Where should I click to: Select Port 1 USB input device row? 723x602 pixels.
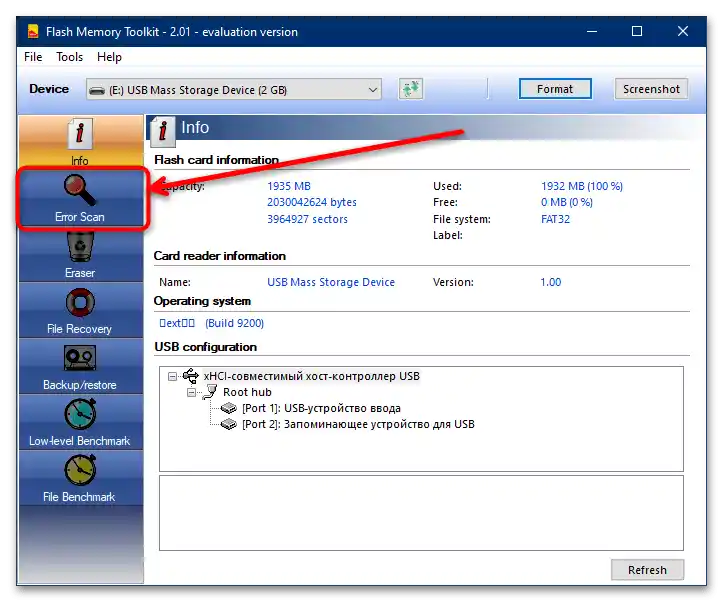point(321,408)
